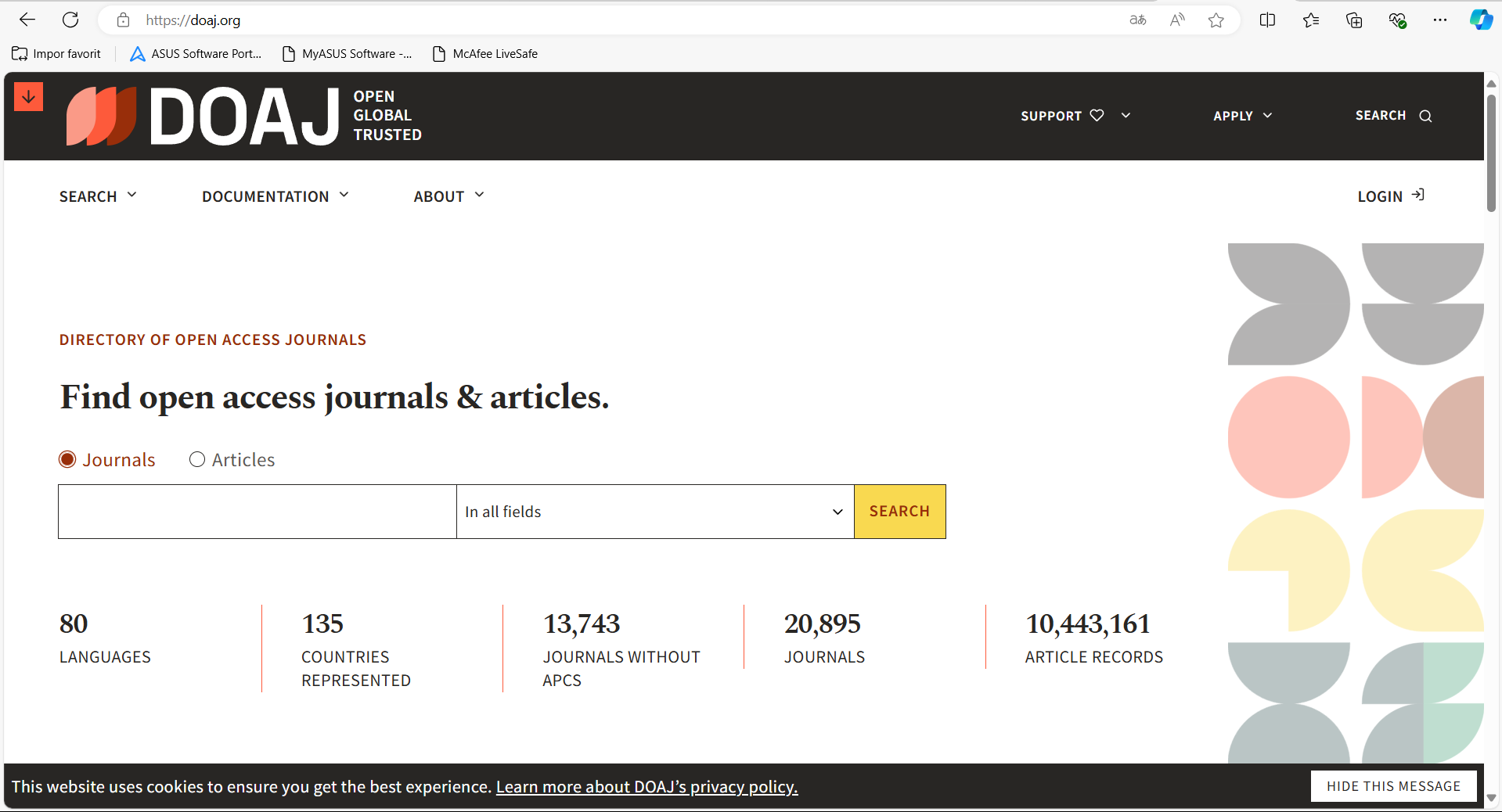Click Hide This Message button

coord(1393,786)
